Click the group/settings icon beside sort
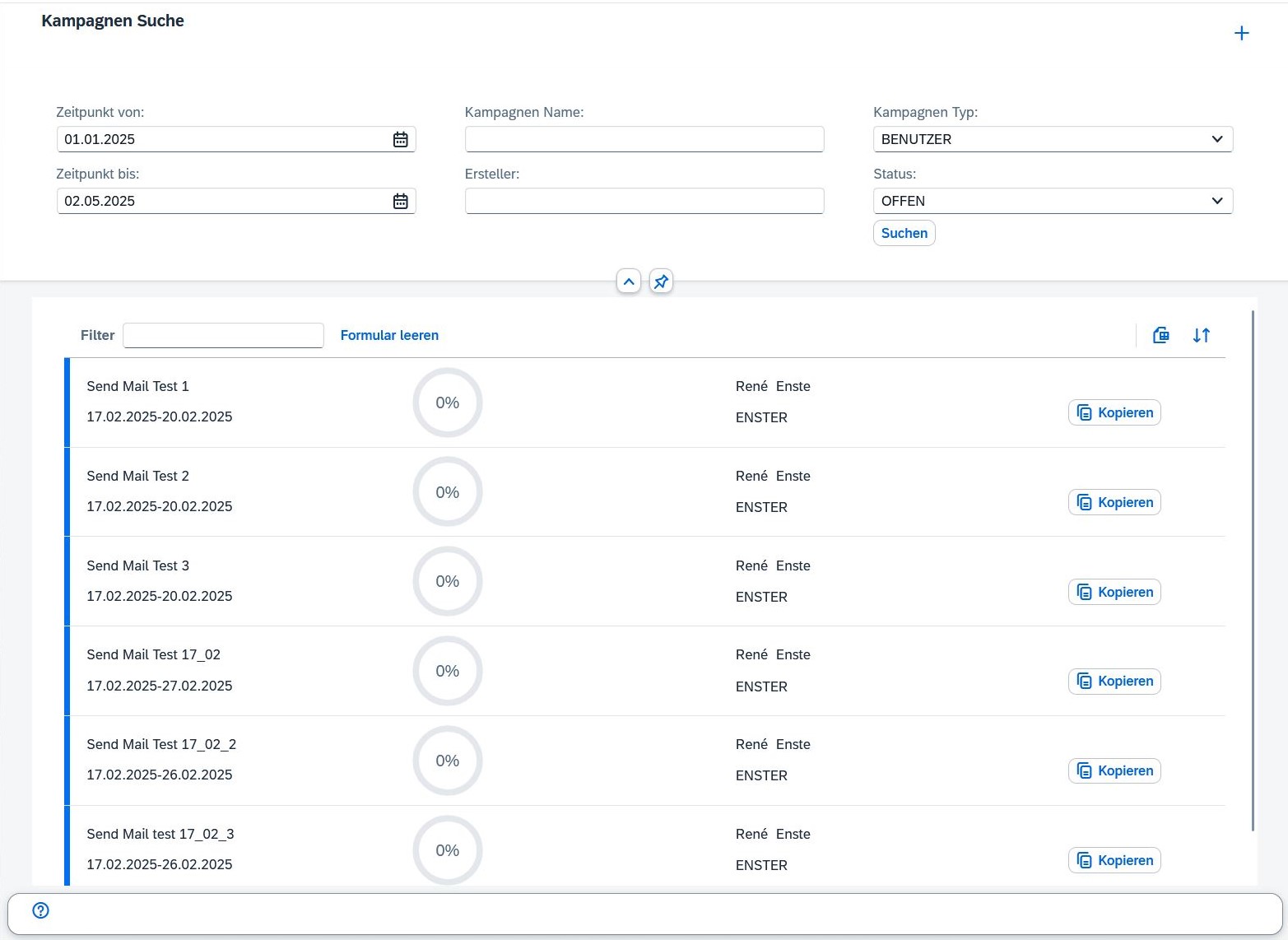 click(x=1160, y=335)
